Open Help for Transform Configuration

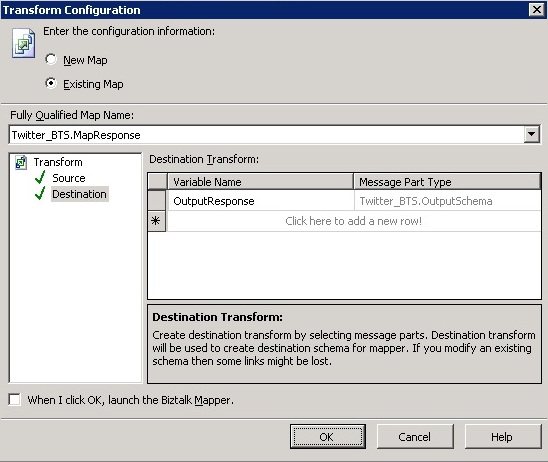(502, 436)
